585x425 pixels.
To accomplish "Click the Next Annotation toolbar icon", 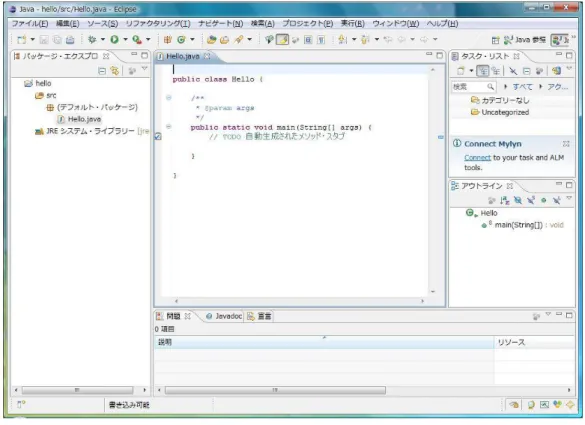I will (343, 40).
